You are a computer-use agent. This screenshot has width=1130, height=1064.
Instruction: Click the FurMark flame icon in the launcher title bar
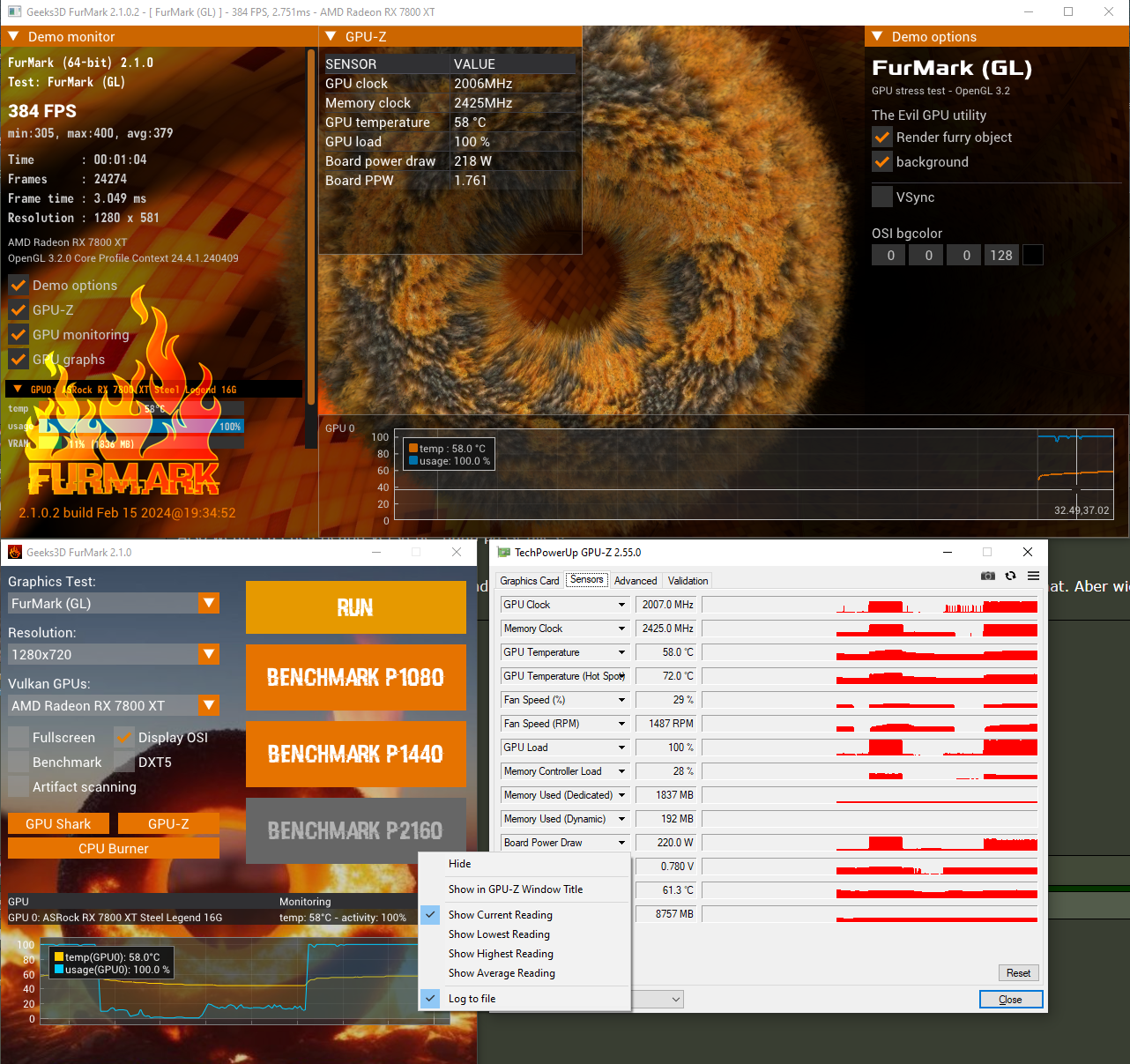tap(14, 553)
